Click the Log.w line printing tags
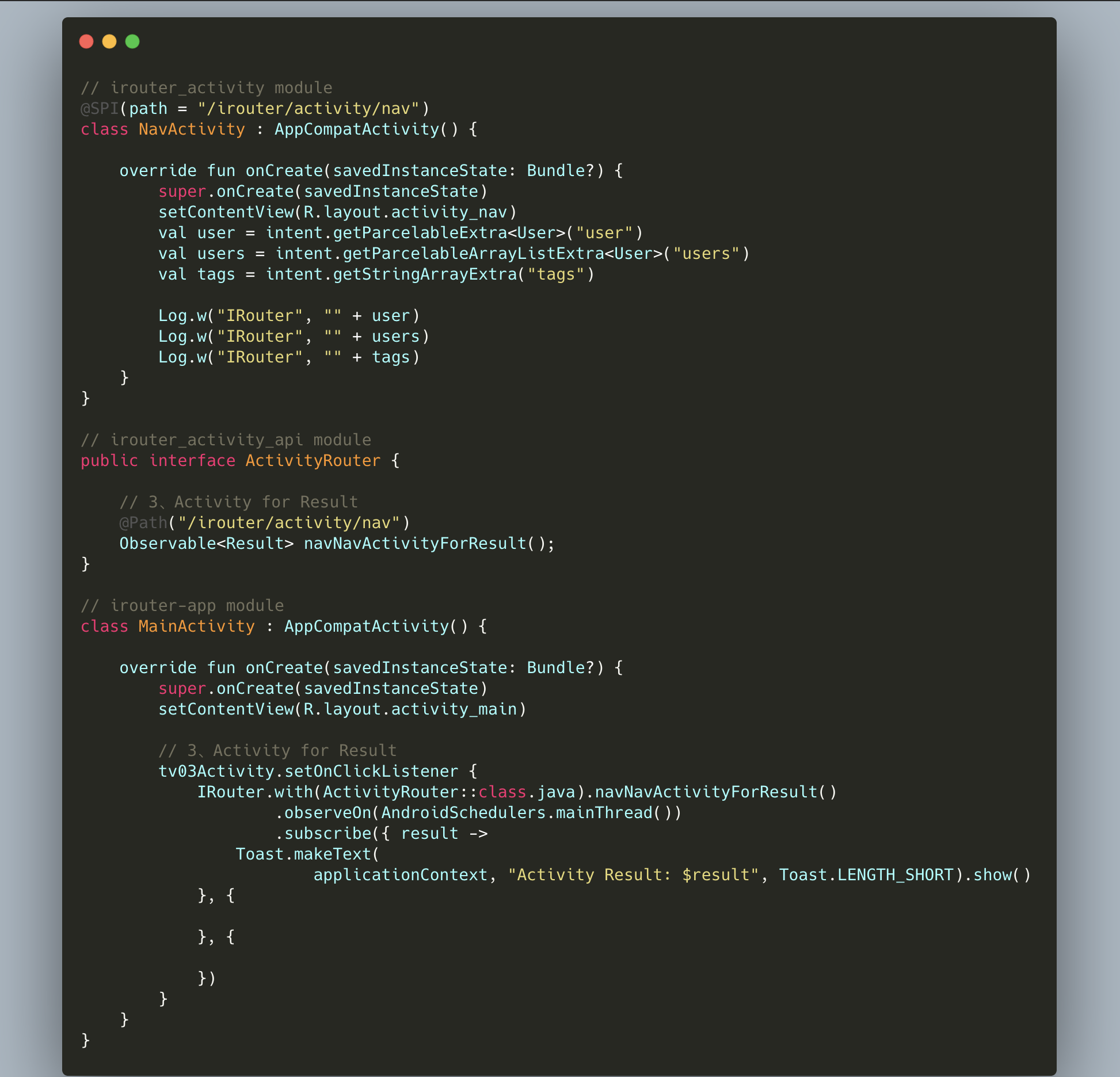Screen dimensions: 1120x1077 (x=289, y=357)
